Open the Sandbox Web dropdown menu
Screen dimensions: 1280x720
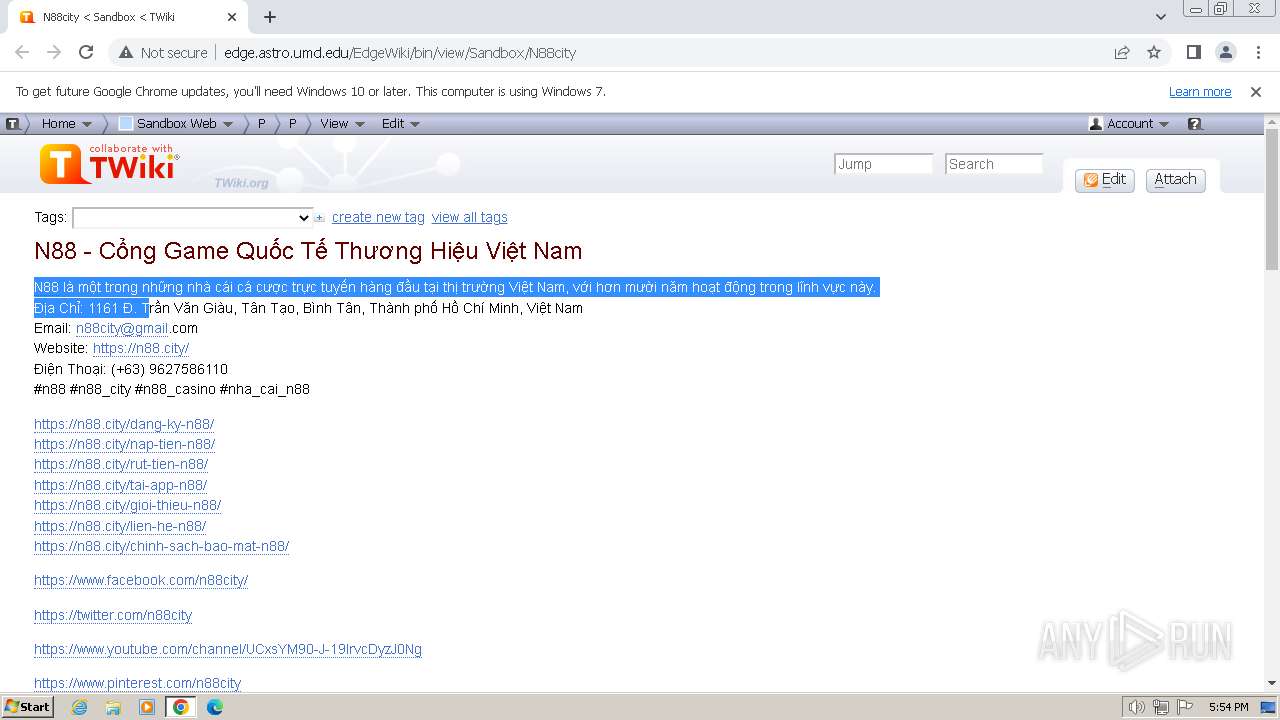[176, 124]
